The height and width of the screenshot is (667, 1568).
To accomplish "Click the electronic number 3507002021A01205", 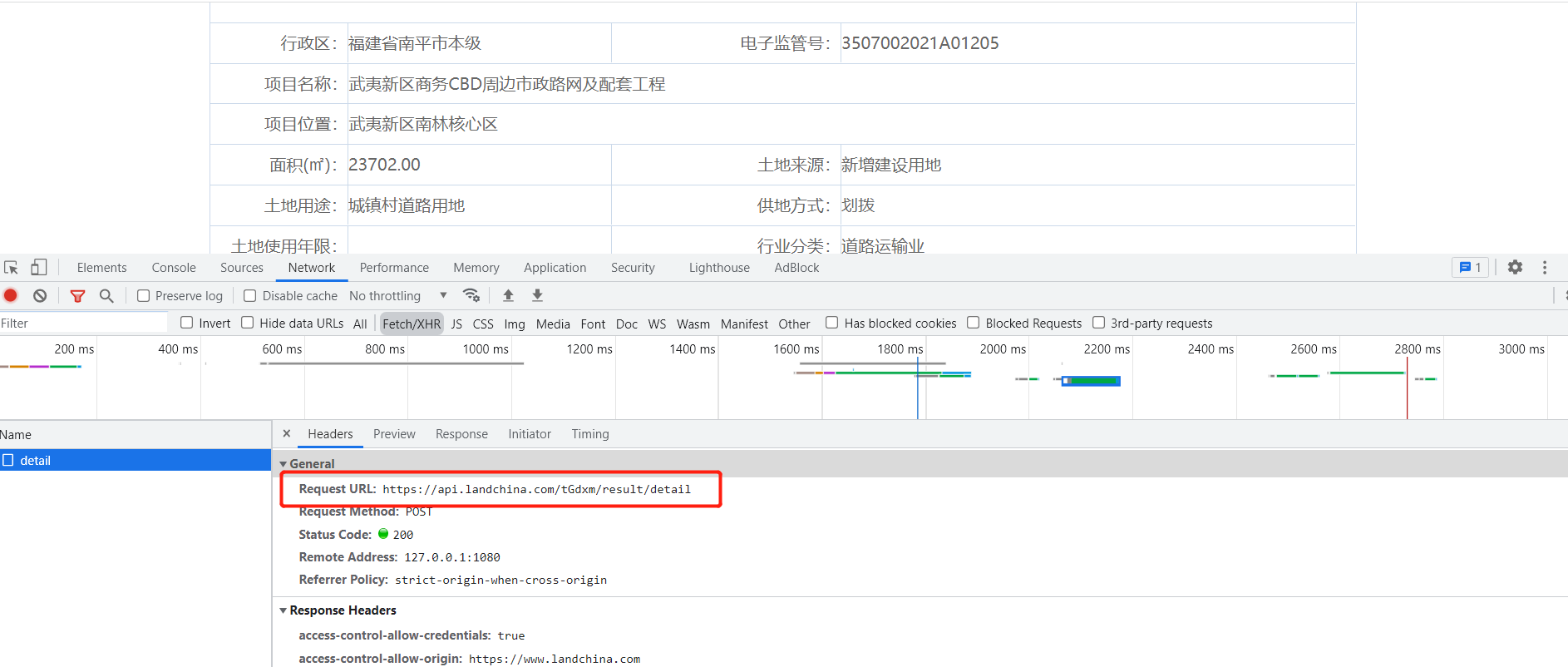I will point(920,43).
